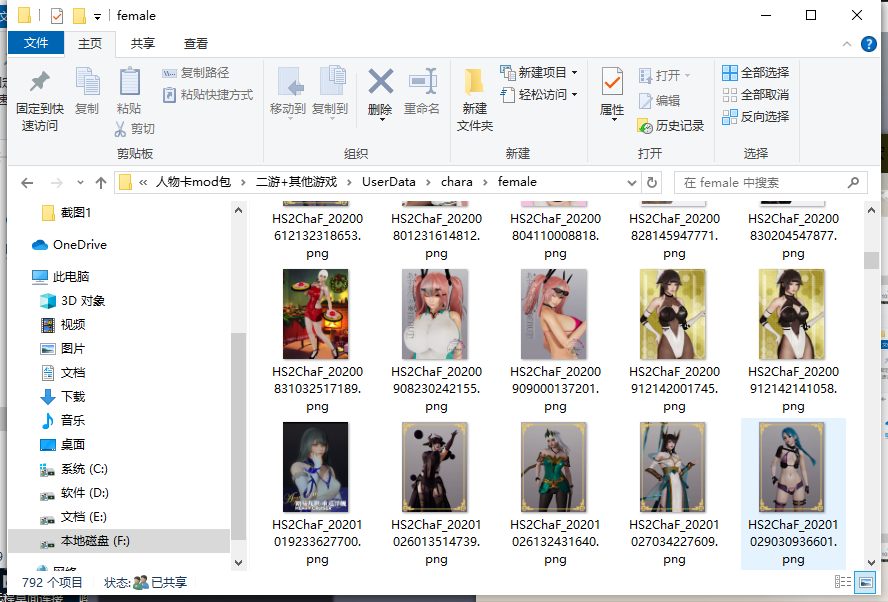
Task: Expand the address bar history dropdown
Action: tap(632, 182)
